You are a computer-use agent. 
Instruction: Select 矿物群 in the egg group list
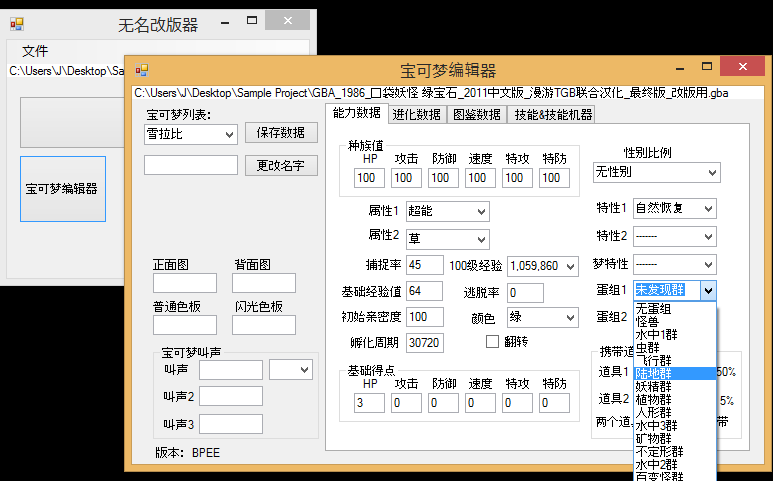pos(674,438)
